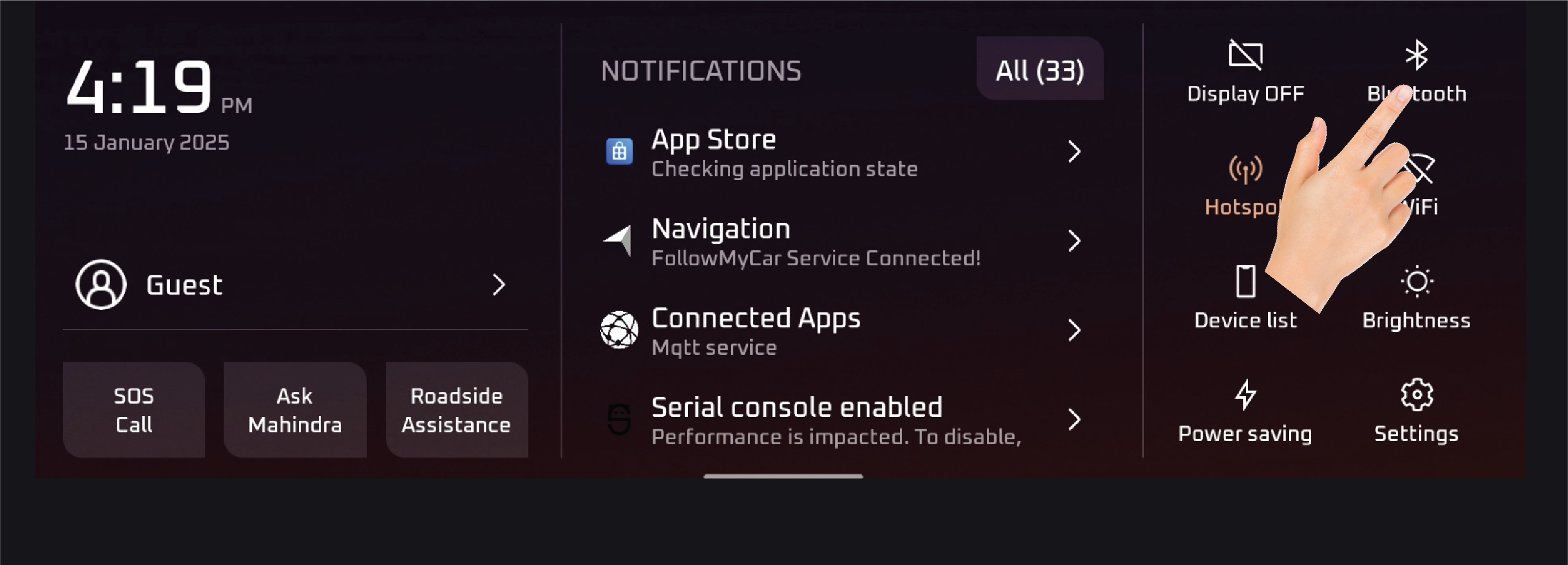Tap the Brightness sun icon
The width and height of the screenshot is (1568, 565).
click(1416, 281)
